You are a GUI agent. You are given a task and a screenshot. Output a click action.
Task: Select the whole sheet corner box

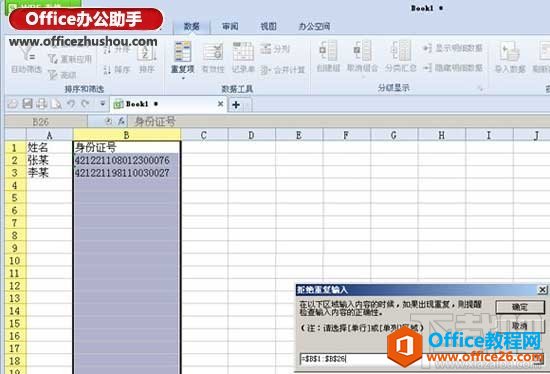[16, 135]
